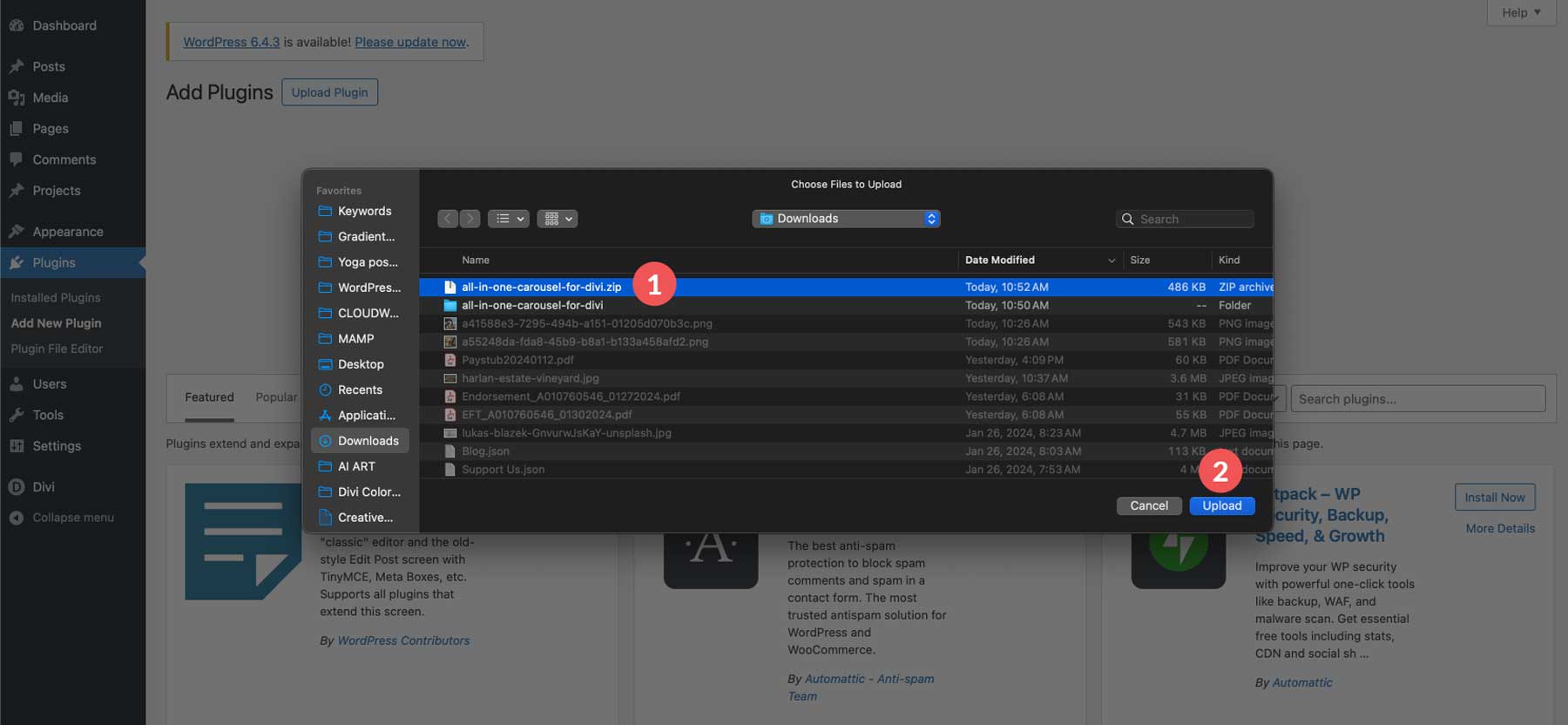Click the folder icon of all-in-one-carousel-for-divi

pos(449,305)
